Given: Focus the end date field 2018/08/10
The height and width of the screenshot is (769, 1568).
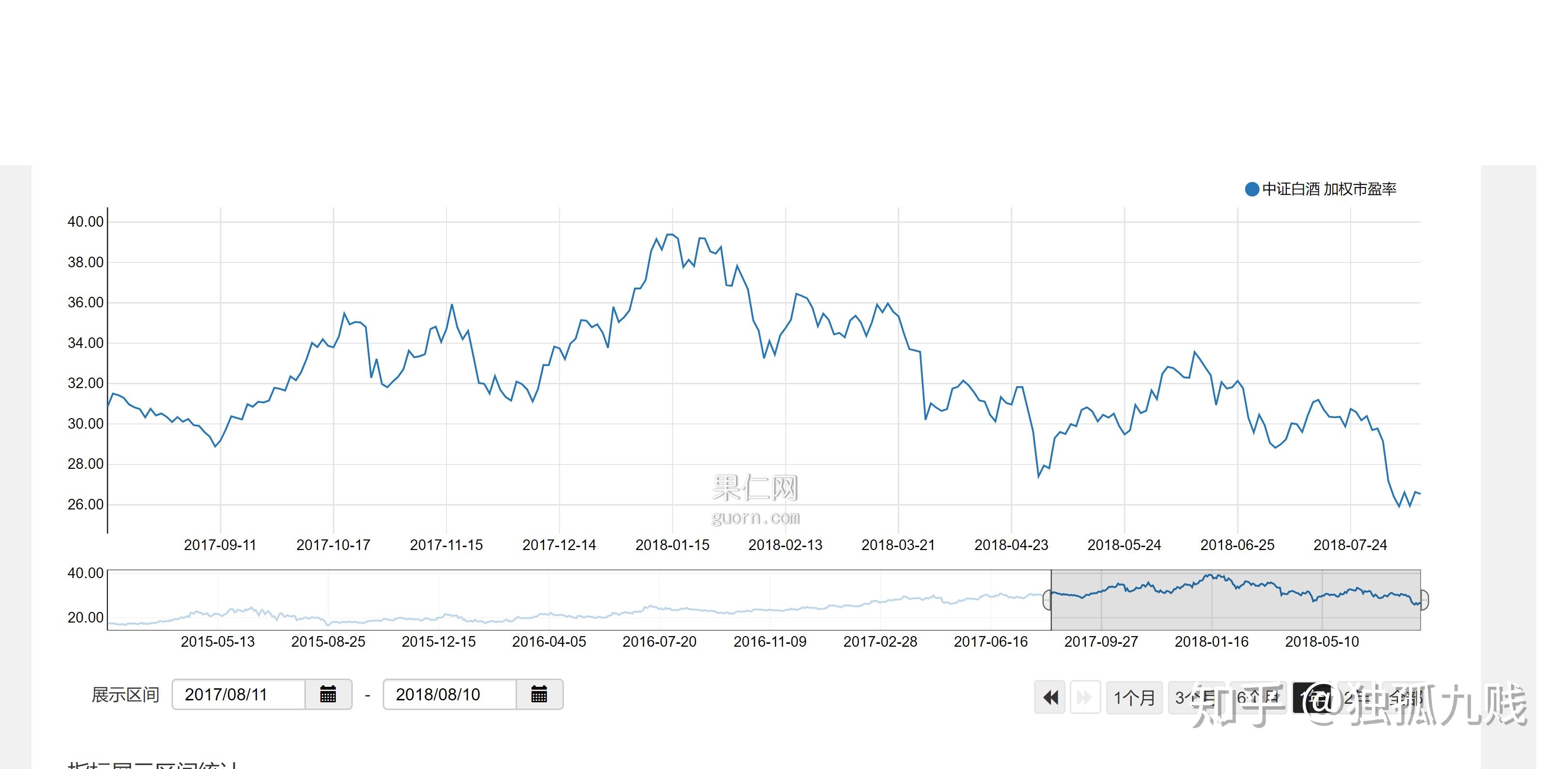Looking at the screenshot, I should [450, 694].
